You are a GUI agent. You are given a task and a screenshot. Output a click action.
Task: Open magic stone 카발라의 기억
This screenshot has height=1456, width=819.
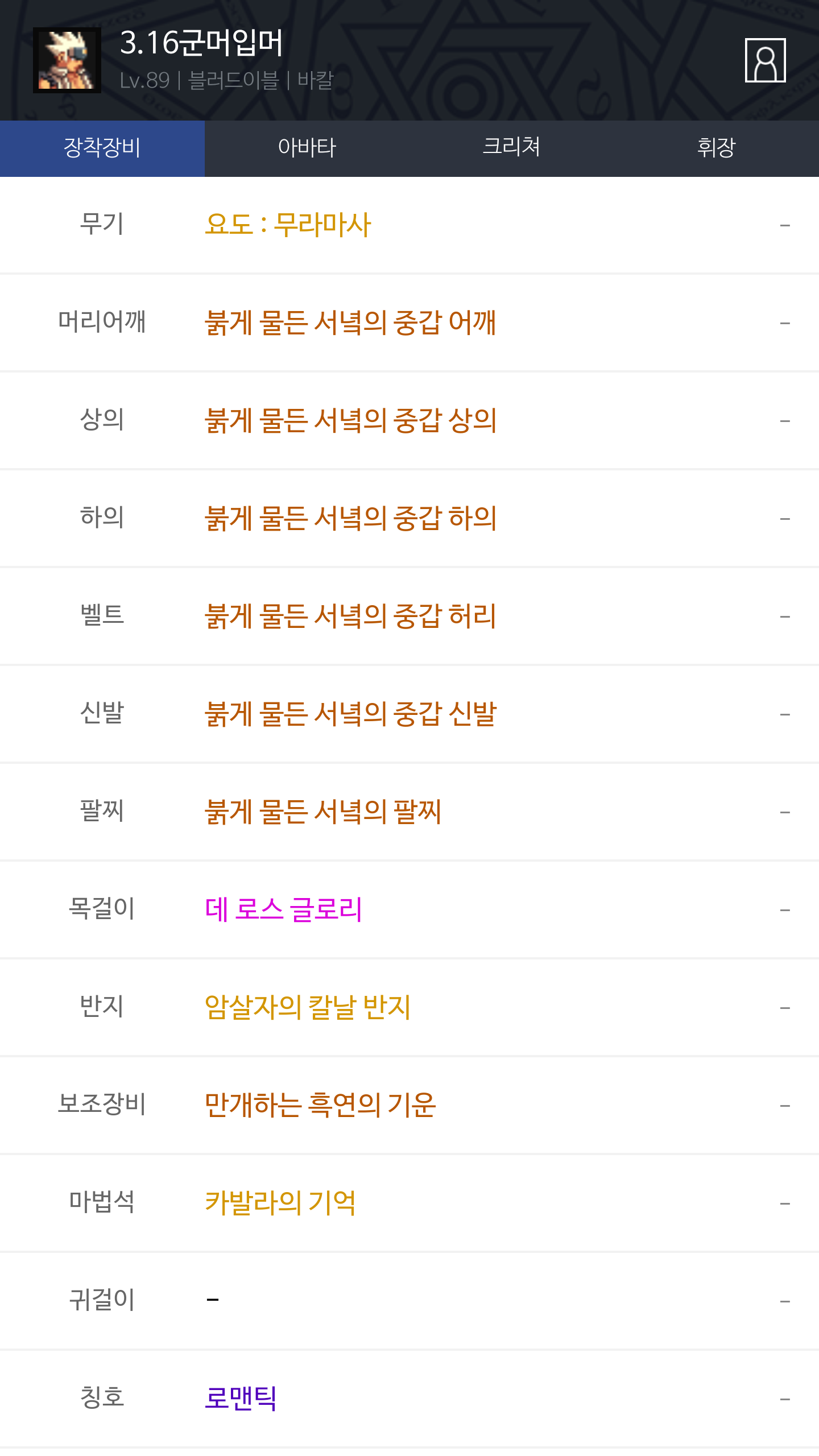coord(280,1203)
